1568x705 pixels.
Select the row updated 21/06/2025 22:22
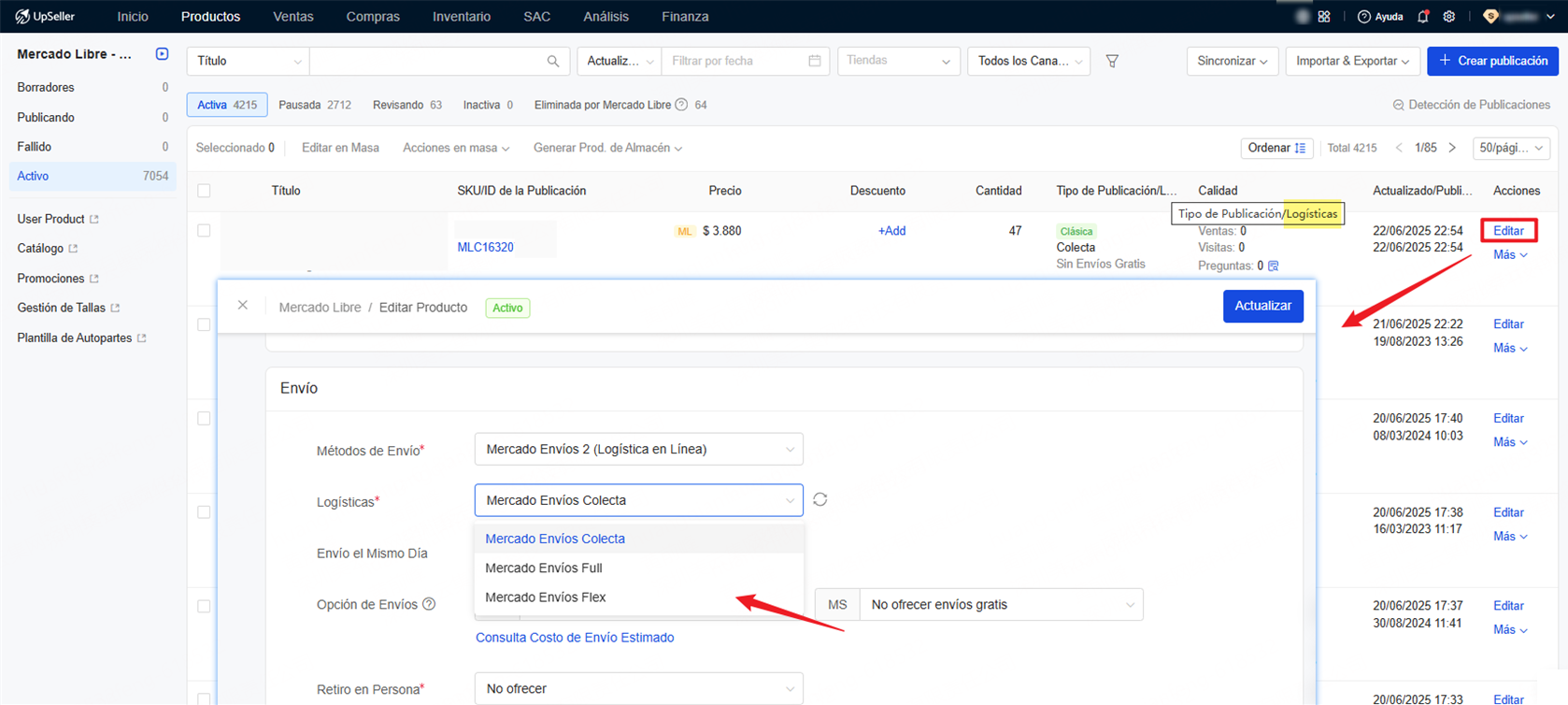point(204,324)
